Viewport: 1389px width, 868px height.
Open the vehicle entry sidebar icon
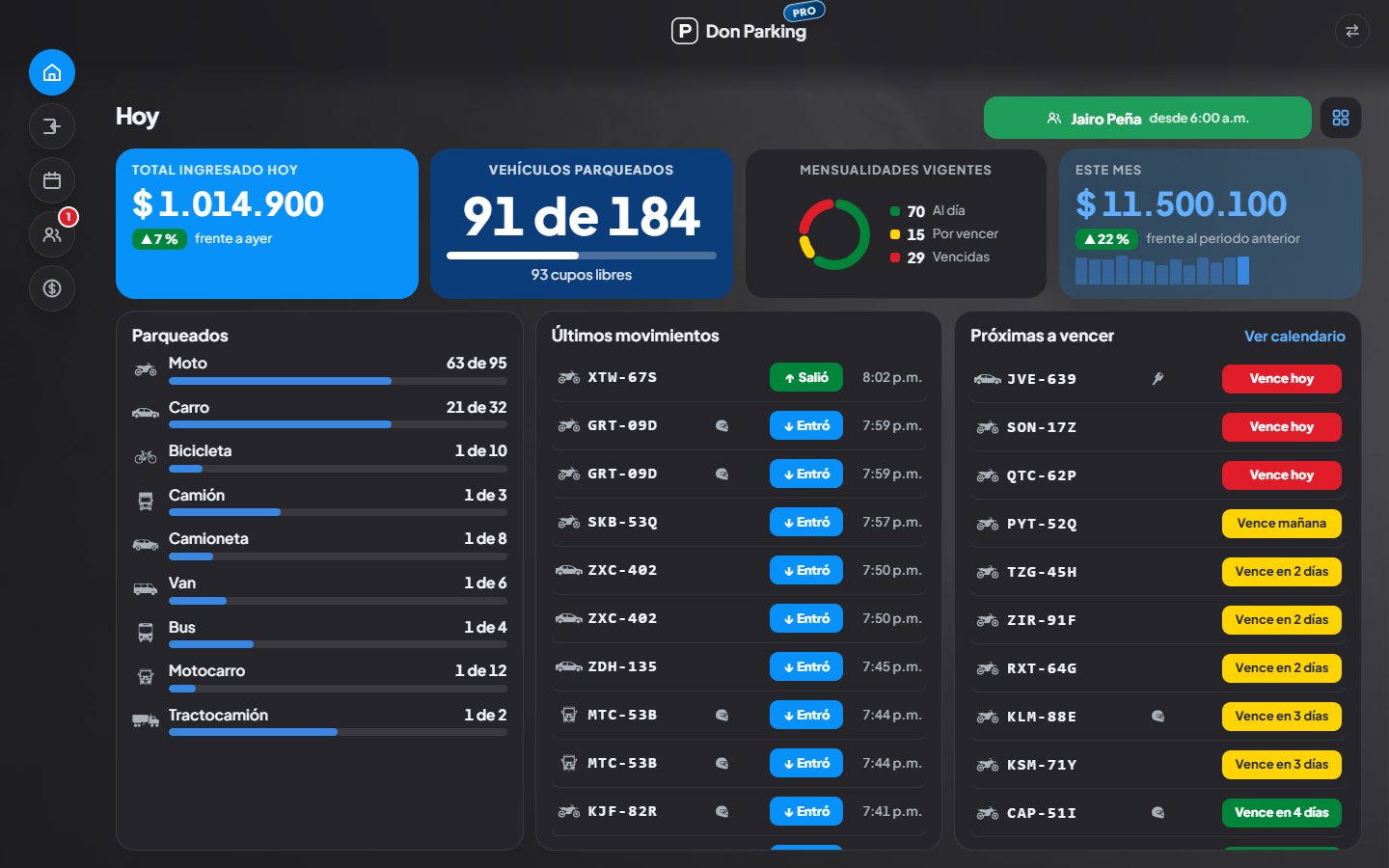pos(52,126)
